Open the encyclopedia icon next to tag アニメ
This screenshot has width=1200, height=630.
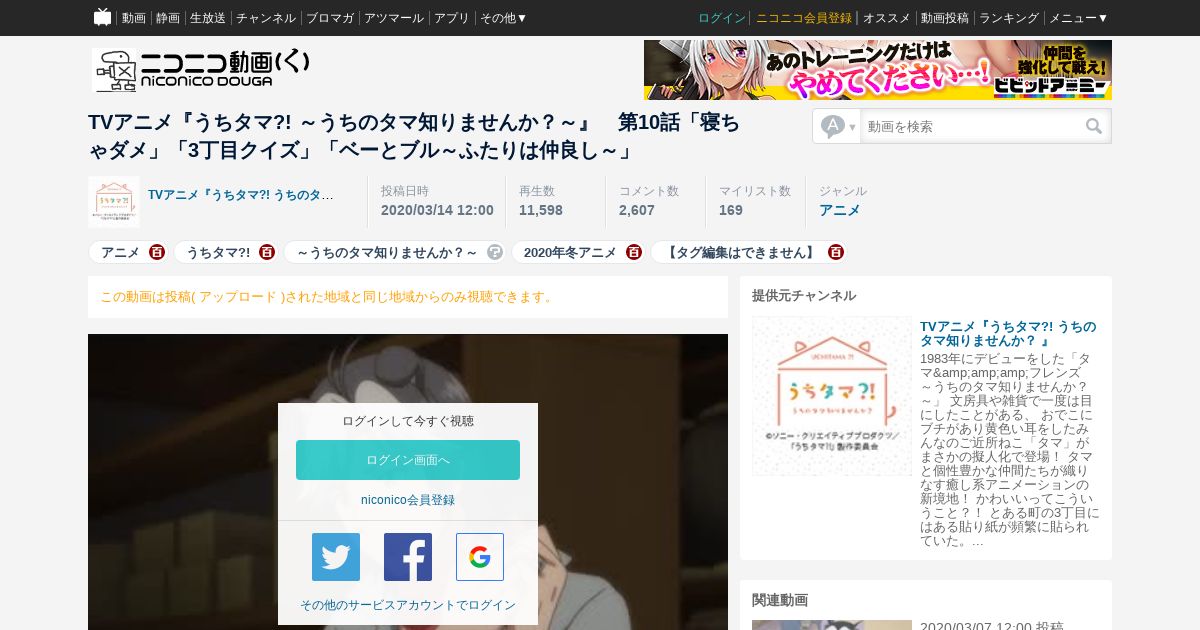[x=157, y=252]
